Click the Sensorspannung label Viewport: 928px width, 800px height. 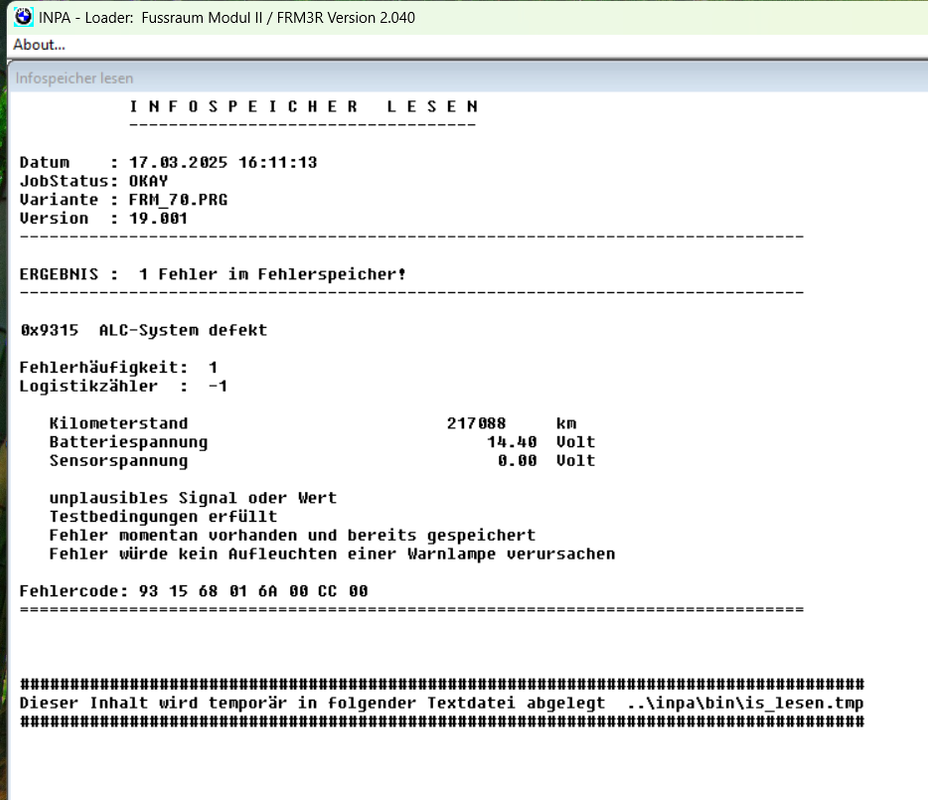(118, 461)
